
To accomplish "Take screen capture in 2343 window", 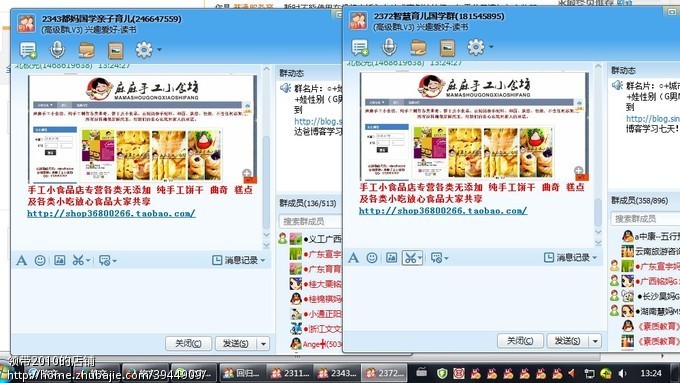I will pyautogui.click(x=78, y=260).
